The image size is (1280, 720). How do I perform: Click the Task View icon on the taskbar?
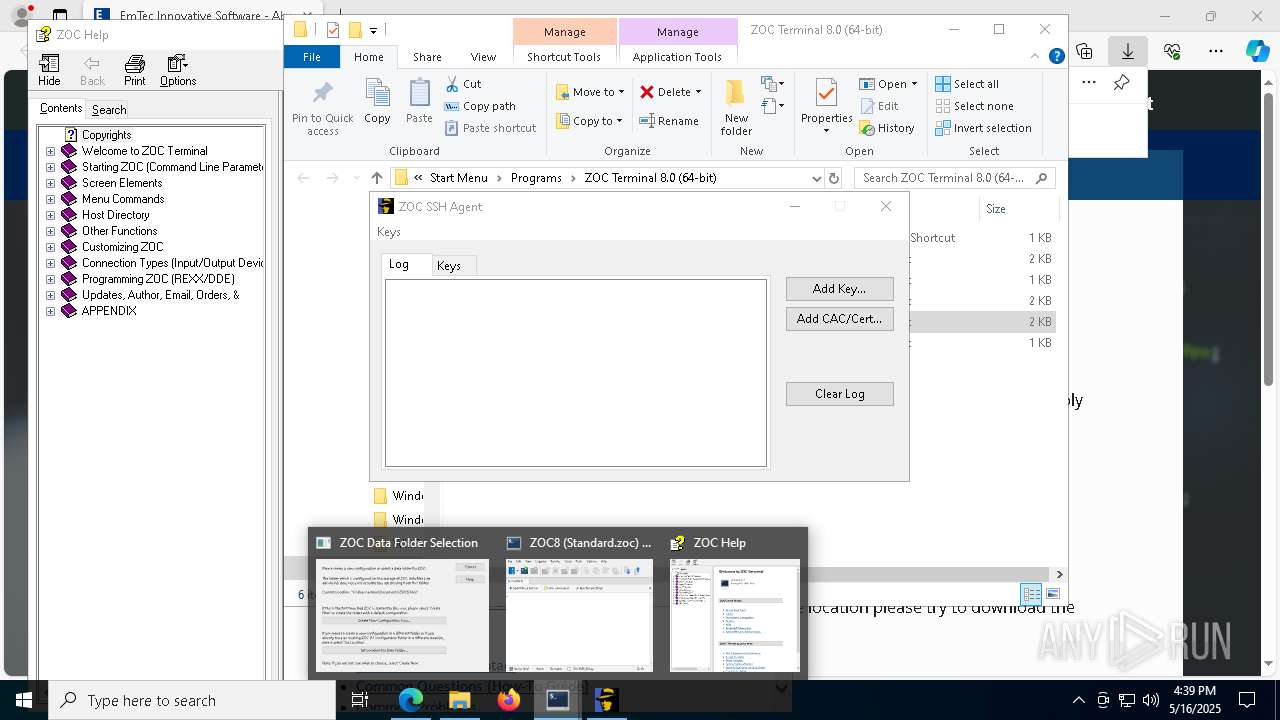click(360, 700)
